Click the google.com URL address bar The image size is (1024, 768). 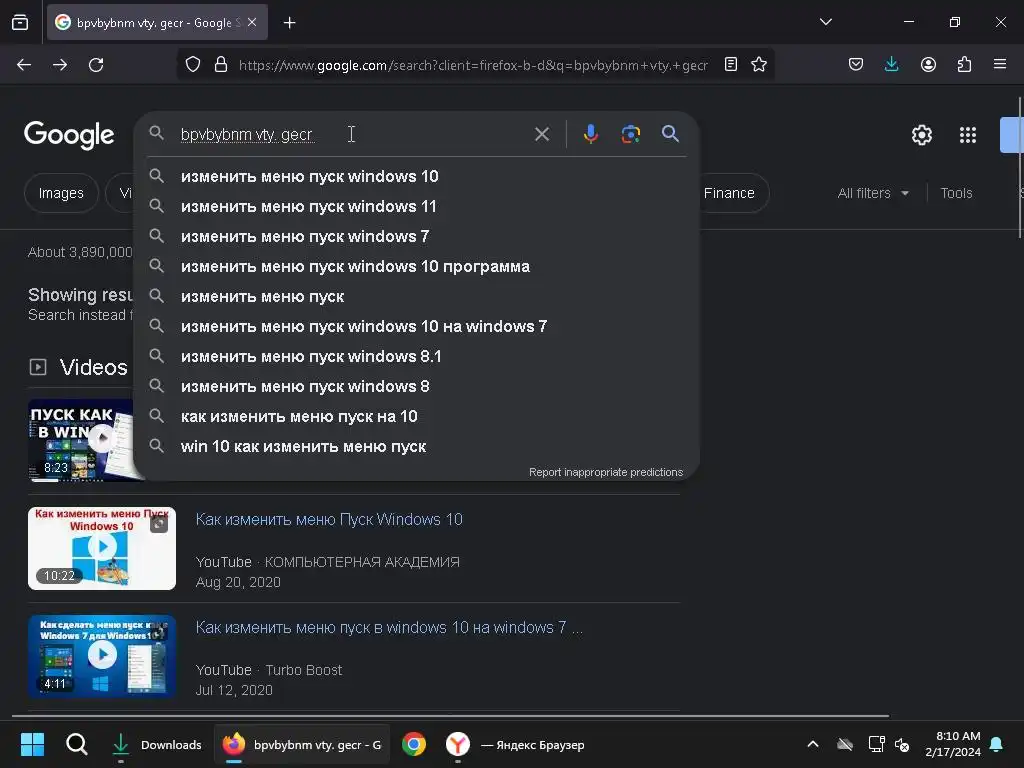473,65
